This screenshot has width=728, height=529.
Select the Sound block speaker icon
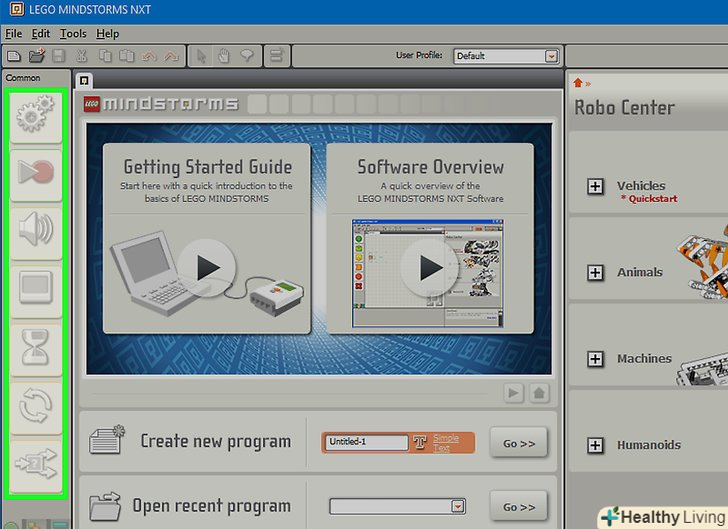[36, 233]
